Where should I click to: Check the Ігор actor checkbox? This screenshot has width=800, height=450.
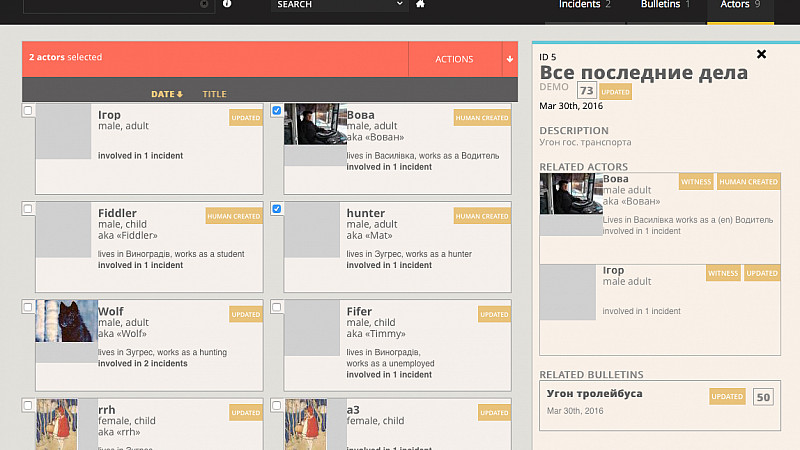click(28, 110)
